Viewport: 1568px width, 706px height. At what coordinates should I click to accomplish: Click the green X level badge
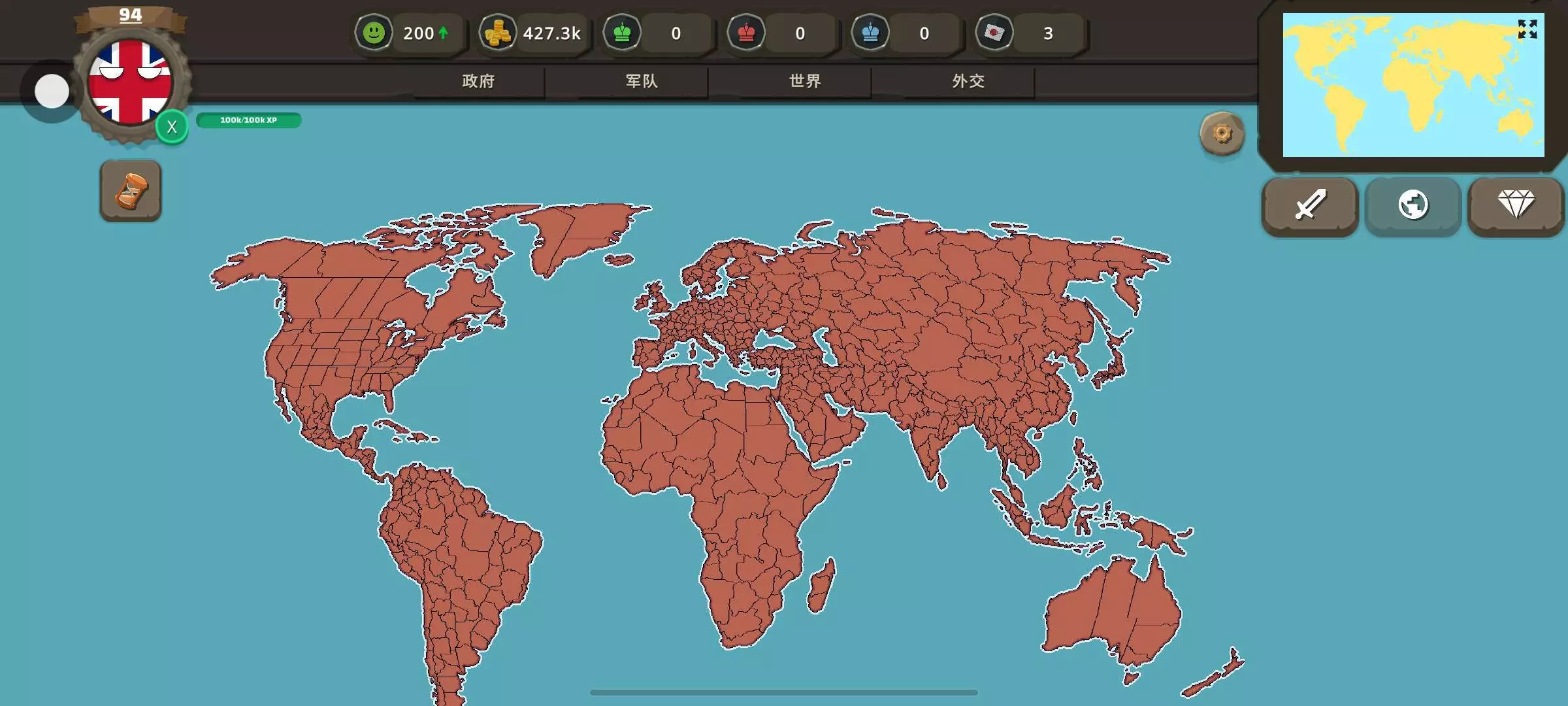pyautogui.click(x=172, y=127)
